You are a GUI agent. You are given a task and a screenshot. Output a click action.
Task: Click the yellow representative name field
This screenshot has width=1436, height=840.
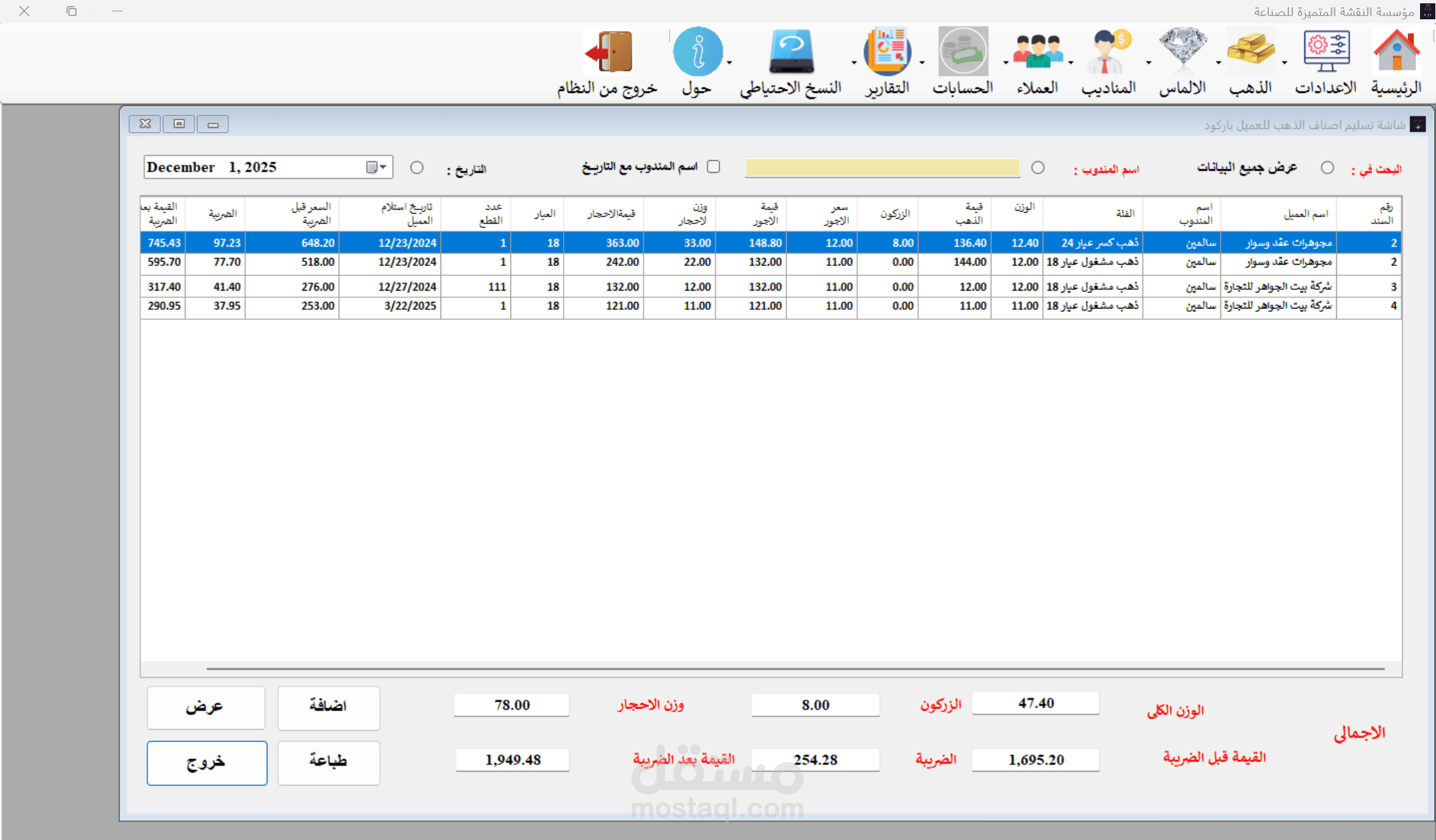882,168
